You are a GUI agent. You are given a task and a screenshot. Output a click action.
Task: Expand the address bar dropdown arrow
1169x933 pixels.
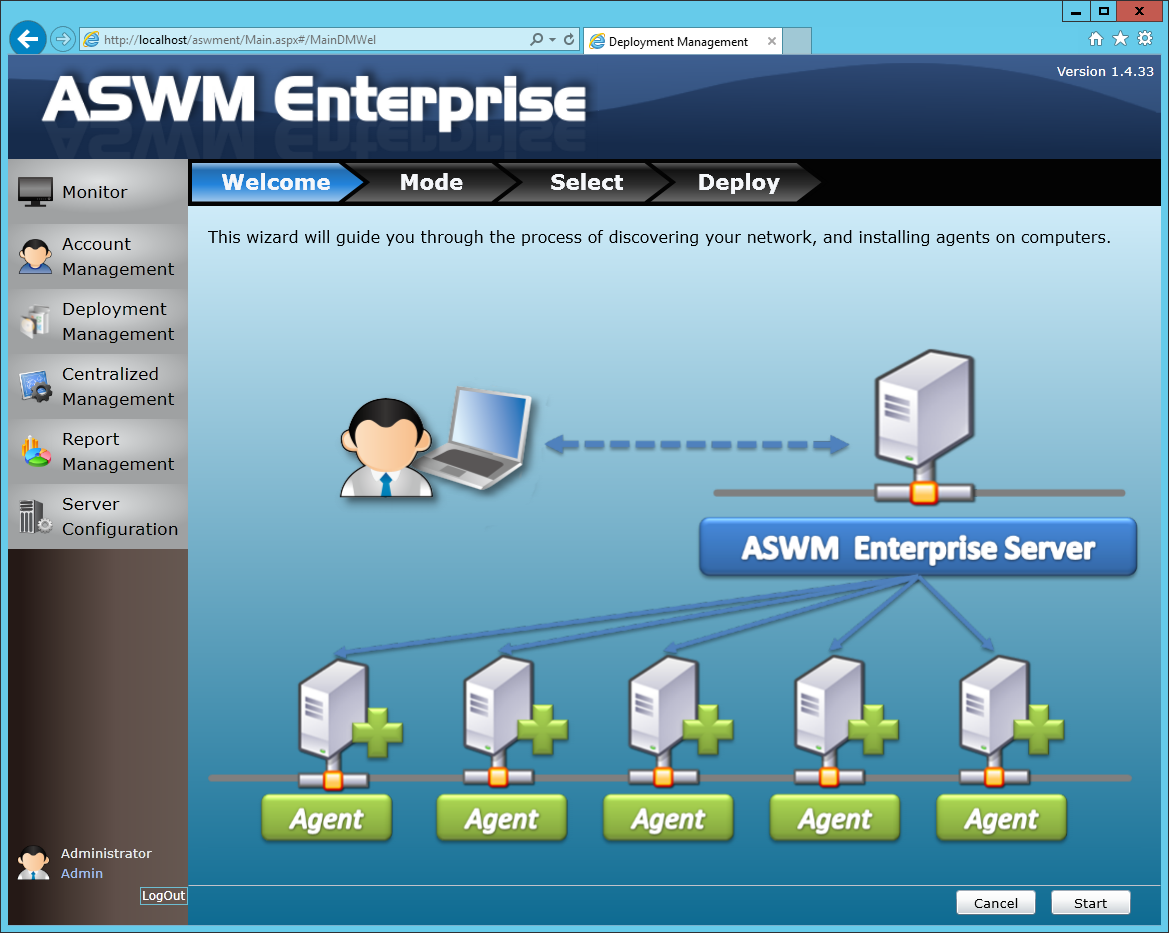click(552, 40)
